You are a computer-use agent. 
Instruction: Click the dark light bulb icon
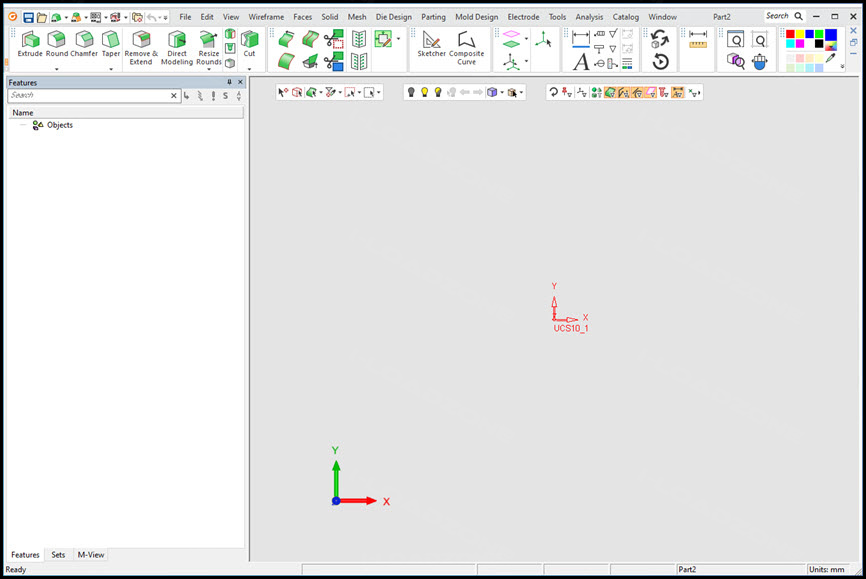[411, 92]
